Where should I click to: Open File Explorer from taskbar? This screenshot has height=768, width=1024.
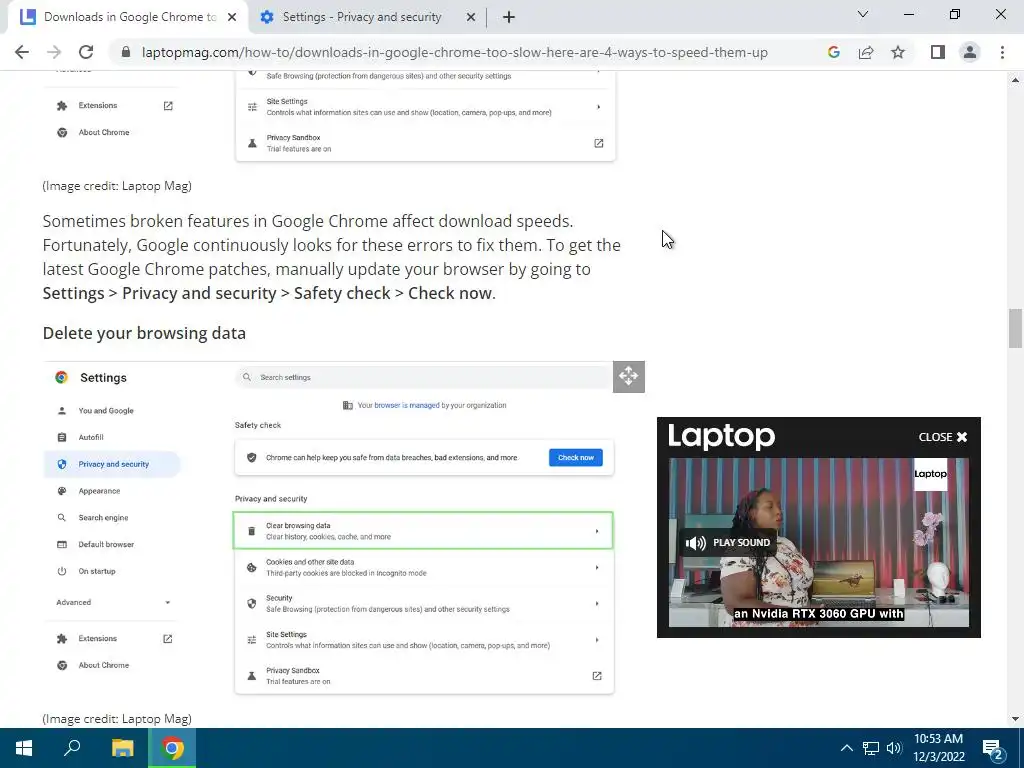point(122,748)
